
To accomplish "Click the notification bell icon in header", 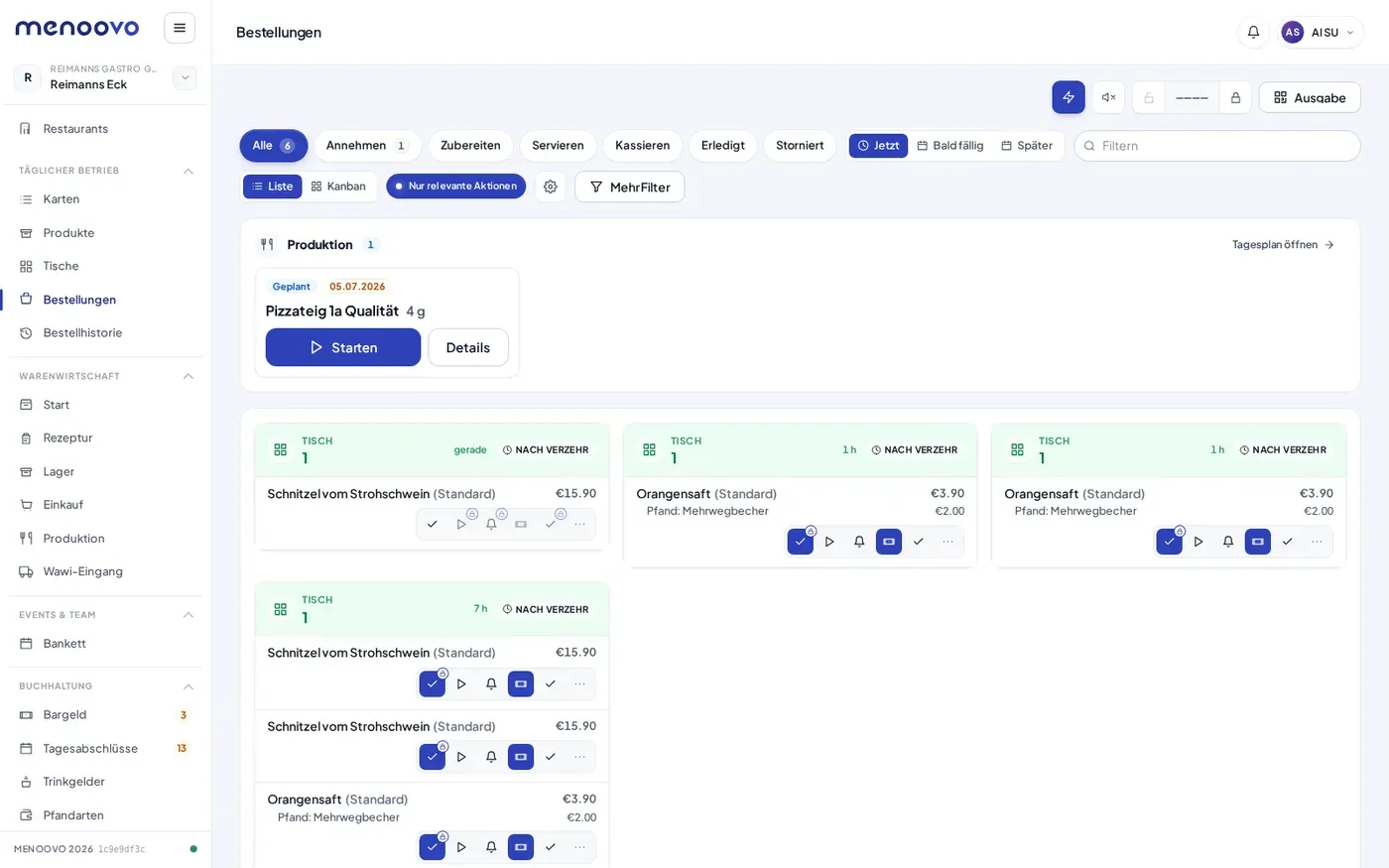I will 1253,32.
